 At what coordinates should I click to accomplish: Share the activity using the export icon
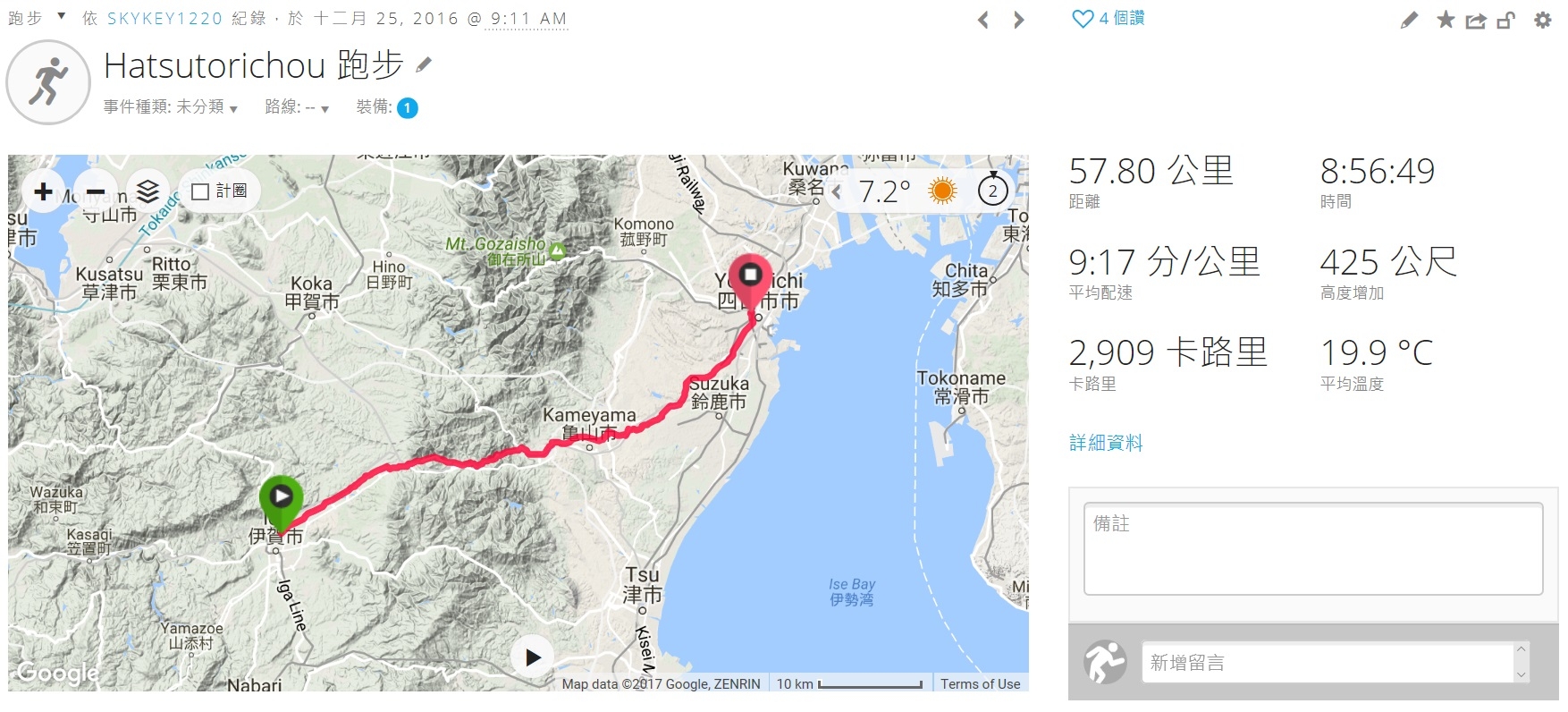[x=1476, y=20]
